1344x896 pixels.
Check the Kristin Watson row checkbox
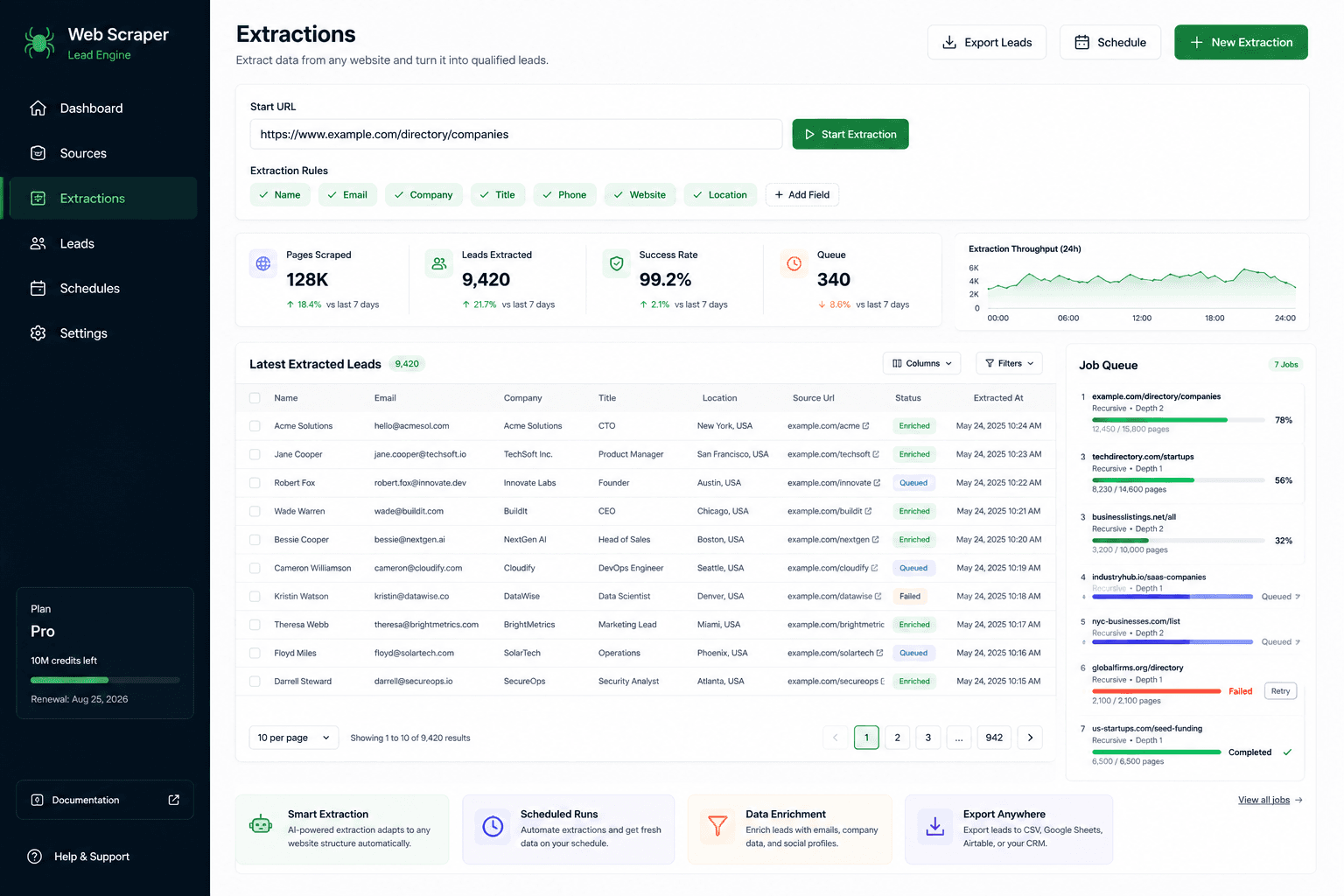pos(255,596)
